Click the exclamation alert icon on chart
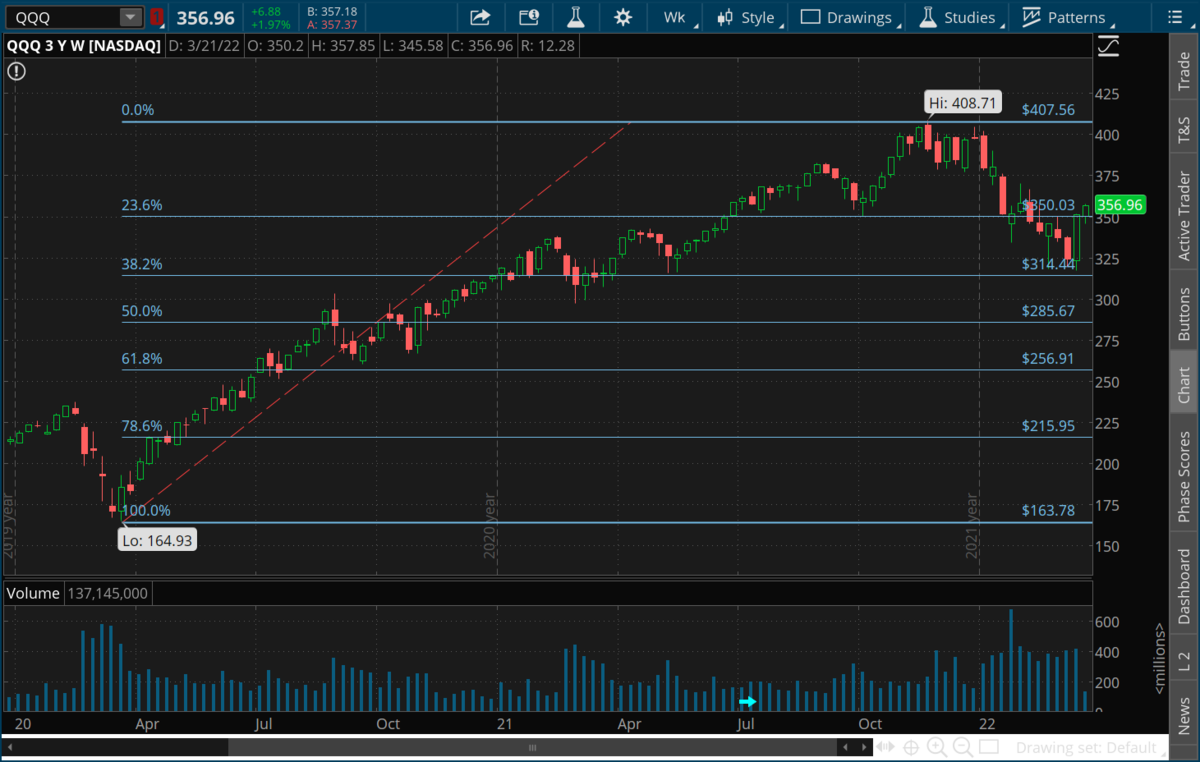Screen dimensions: 1200x762 17,71
